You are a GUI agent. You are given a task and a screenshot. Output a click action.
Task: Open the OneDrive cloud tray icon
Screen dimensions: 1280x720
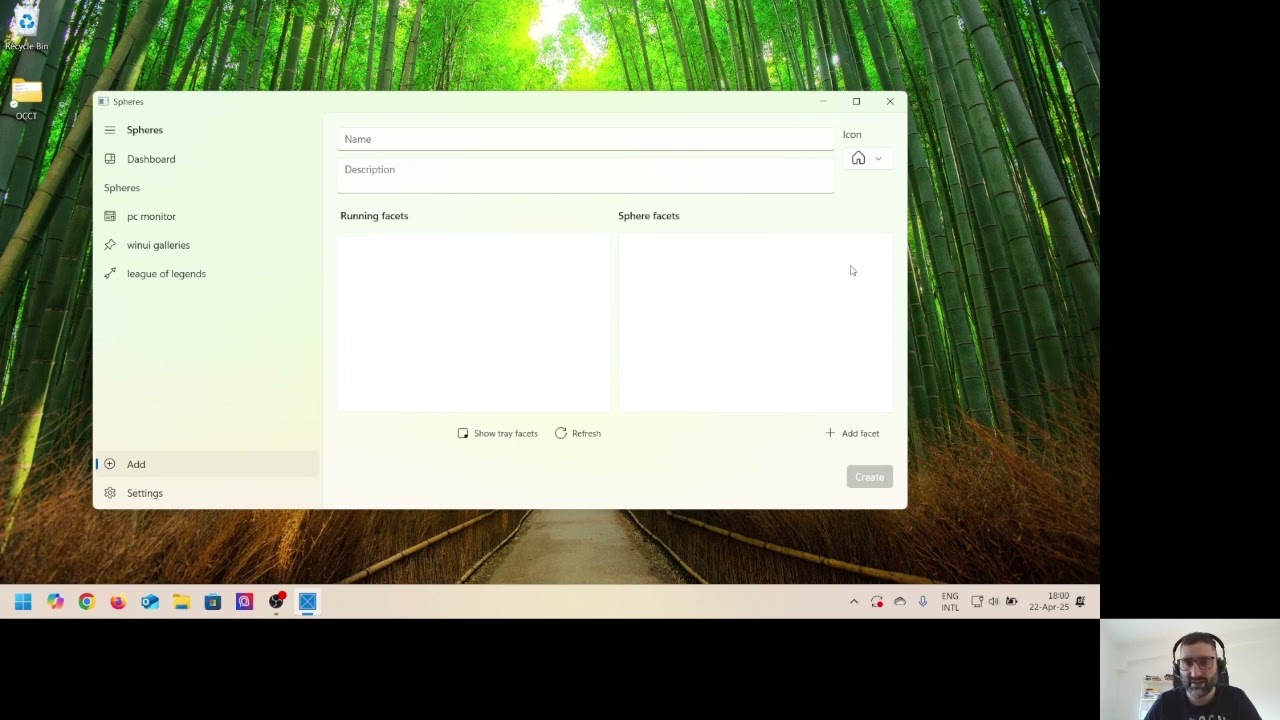pos(900,601)
